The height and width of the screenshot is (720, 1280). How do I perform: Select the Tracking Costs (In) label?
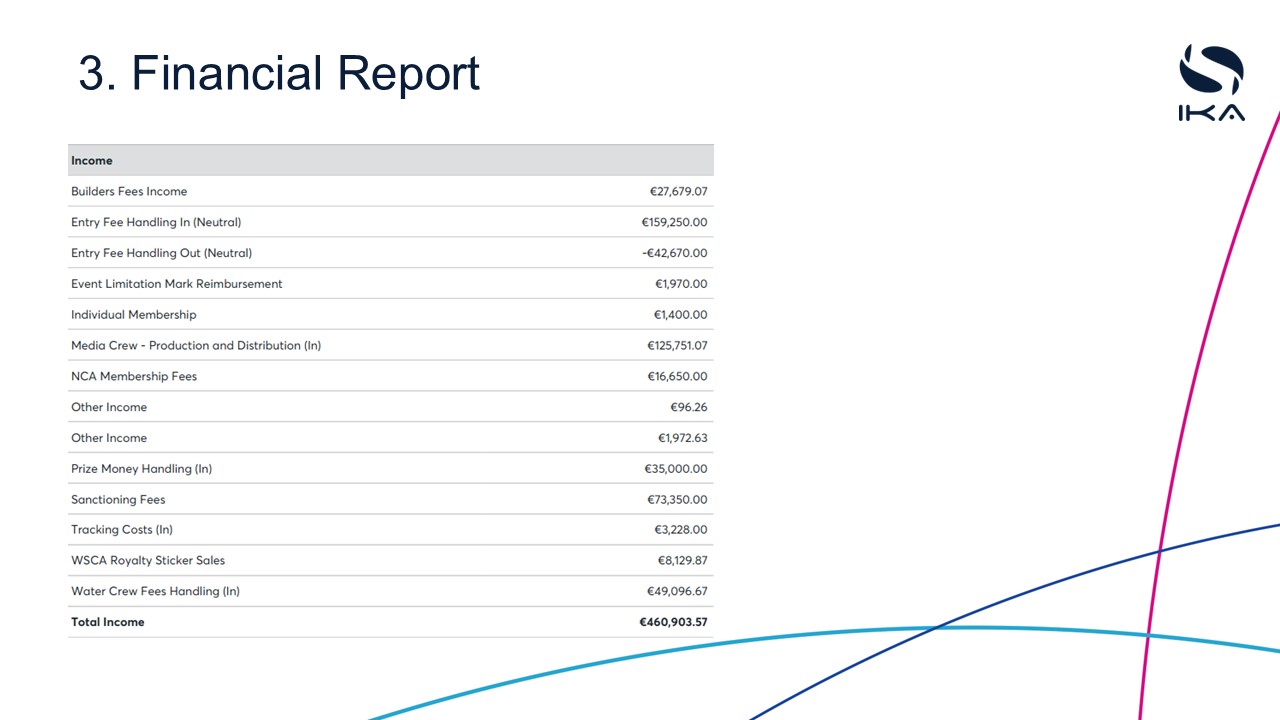coord(122,530)
